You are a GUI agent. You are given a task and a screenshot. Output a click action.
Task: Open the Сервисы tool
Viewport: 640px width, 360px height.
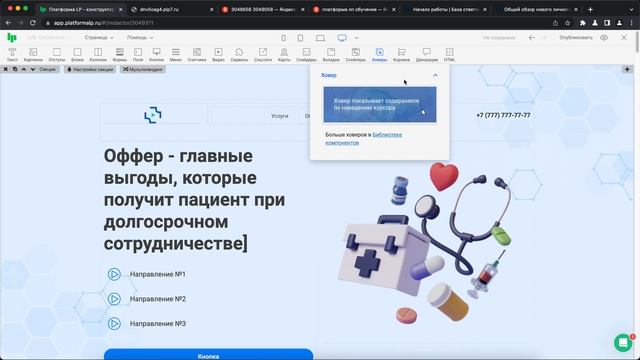point(239,54)
